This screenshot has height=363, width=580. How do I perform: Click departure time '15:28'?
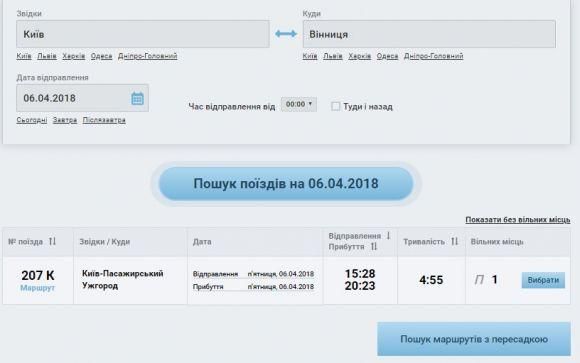tap(360, 274)
